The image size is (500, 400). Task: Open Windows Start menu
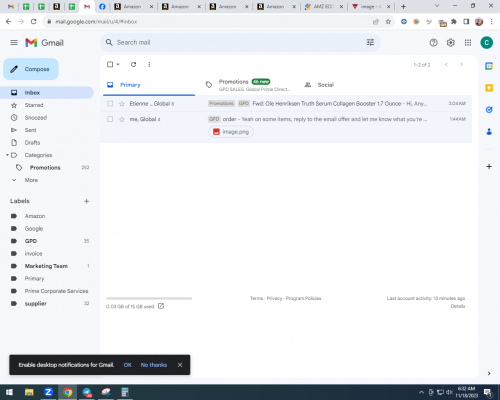[9, 392]
